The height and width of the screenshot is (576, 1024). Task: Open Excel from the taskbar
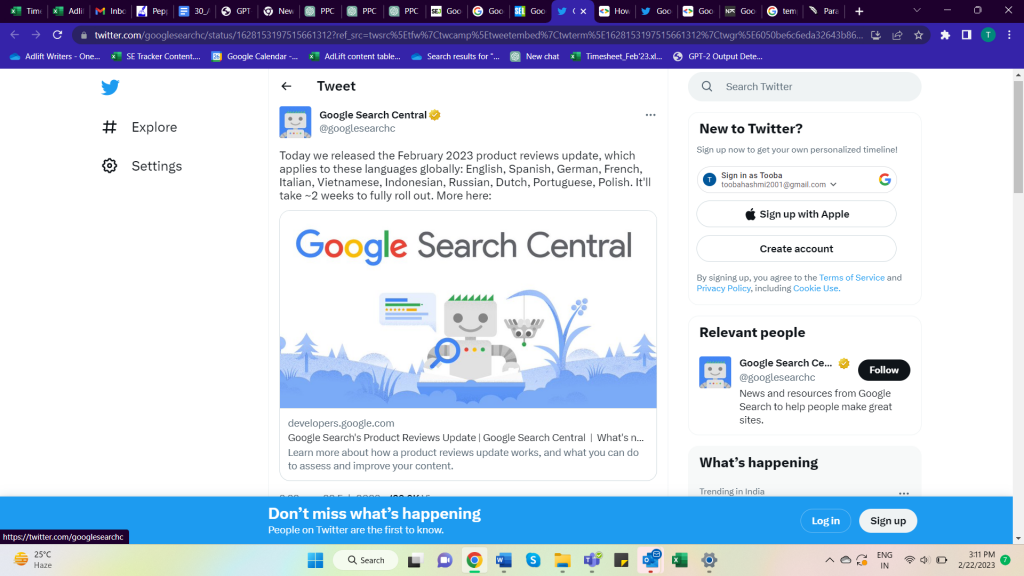tap(680, 560)
